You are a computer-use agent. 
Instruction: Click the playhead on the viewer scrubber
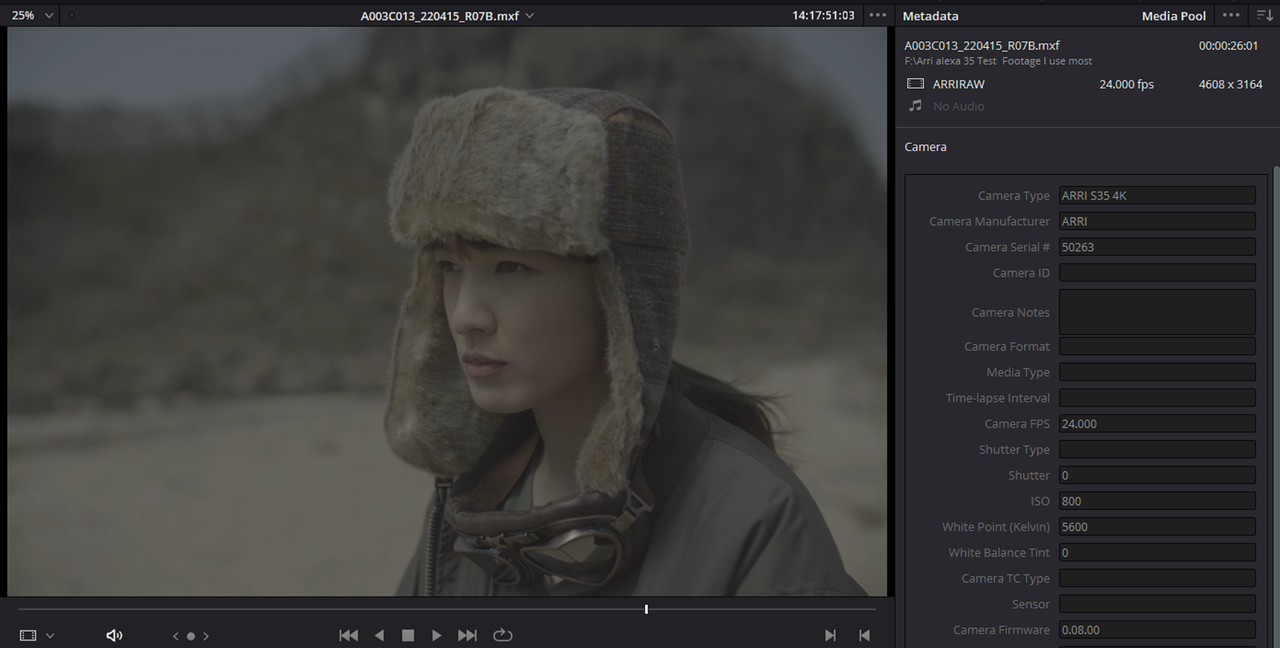[646, 609]
